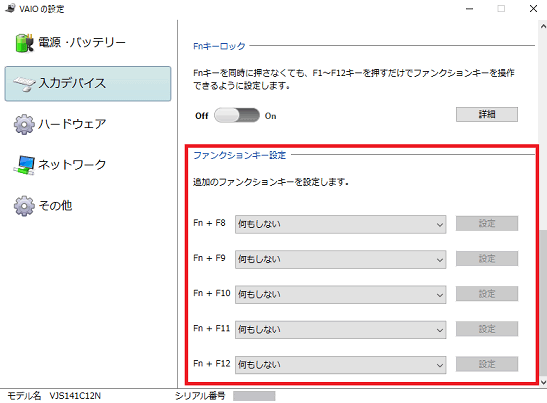This screenshot has height=403, width=547.
Task: Open the 電源・バッテリー section
Action: coord(82,43)
